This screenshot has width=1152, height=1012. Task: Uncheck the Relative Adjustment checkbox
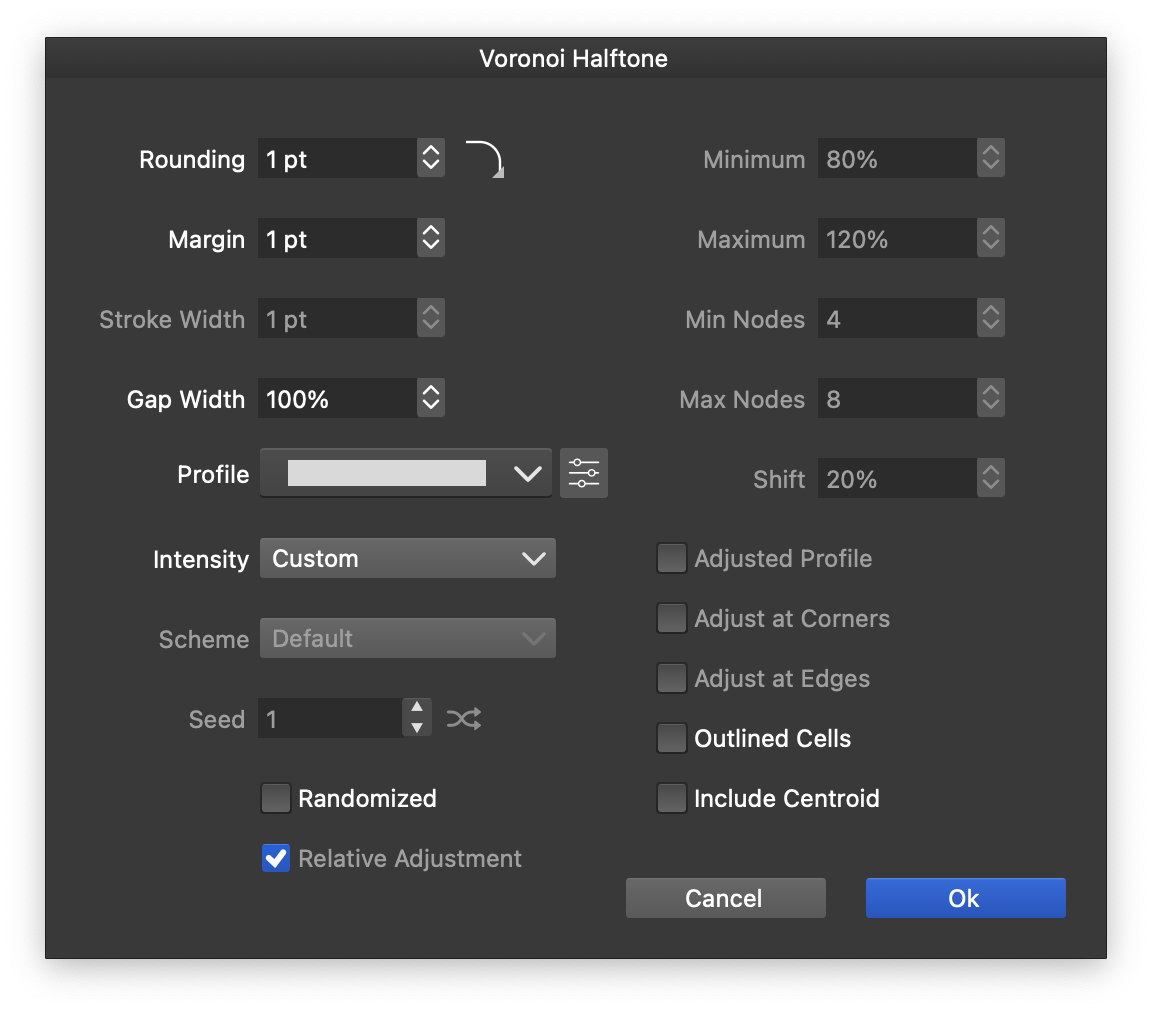(x=276, y=858)
